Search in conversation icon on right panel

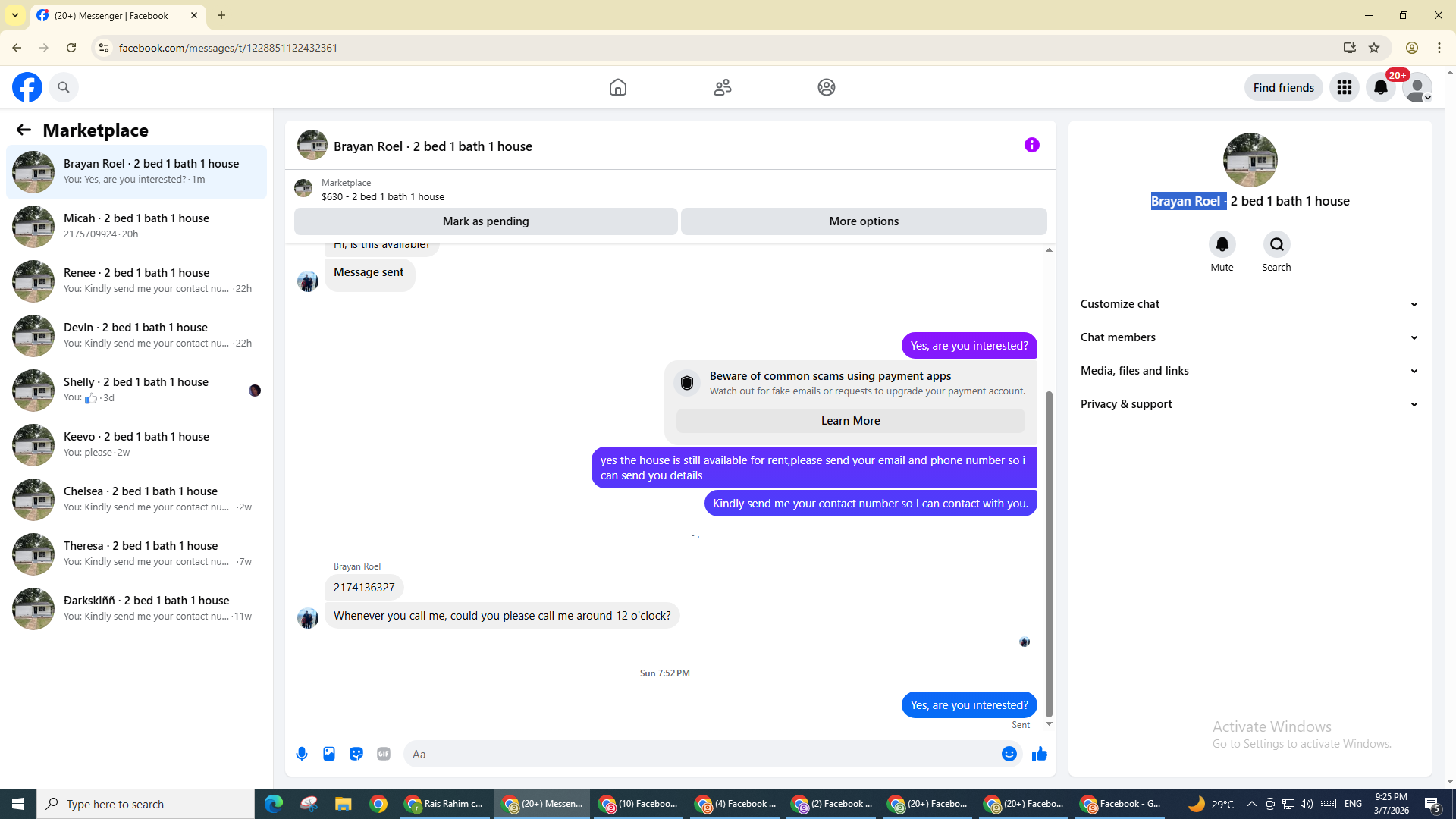(x=1276, y=245)
